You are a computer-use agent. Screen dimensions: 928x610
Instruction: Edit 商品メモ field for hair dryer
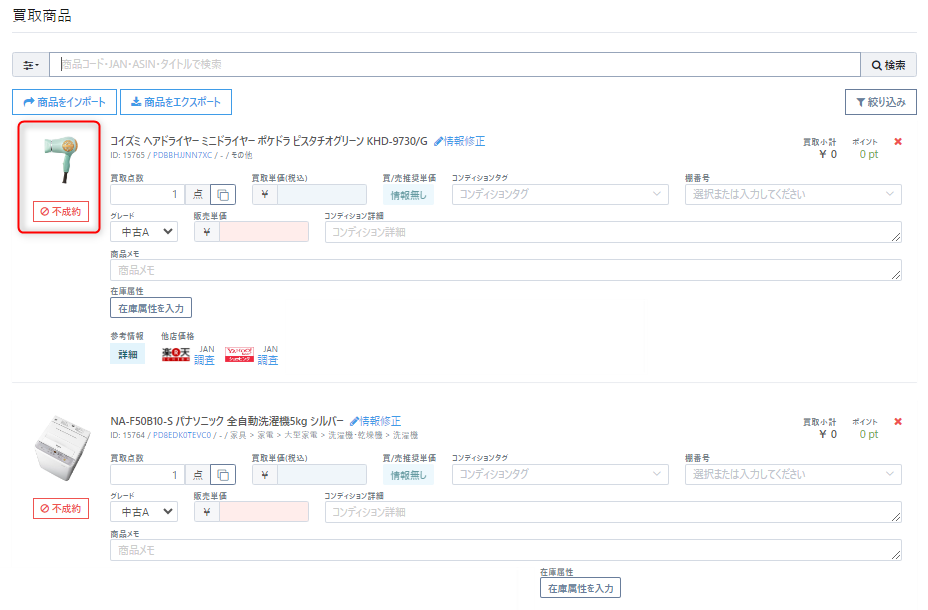click(506, 270)
